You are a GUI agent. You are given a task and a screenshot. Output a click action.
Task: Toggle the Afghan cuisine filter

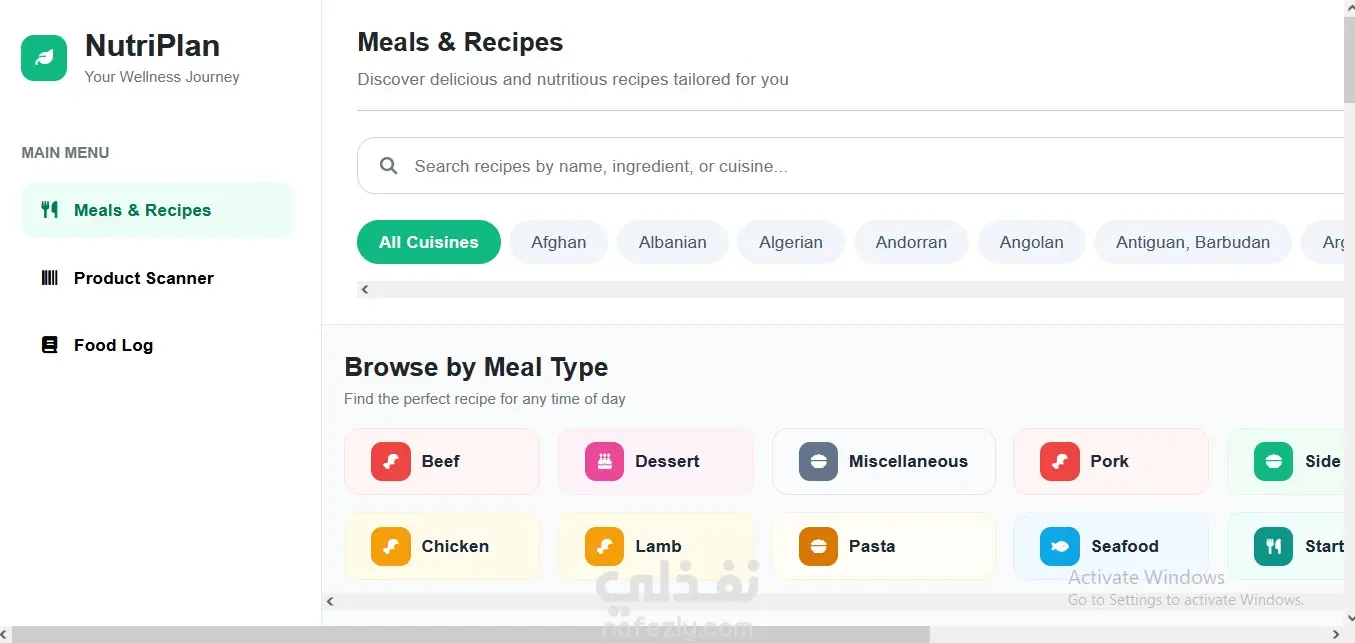click(x=558, y=242)
